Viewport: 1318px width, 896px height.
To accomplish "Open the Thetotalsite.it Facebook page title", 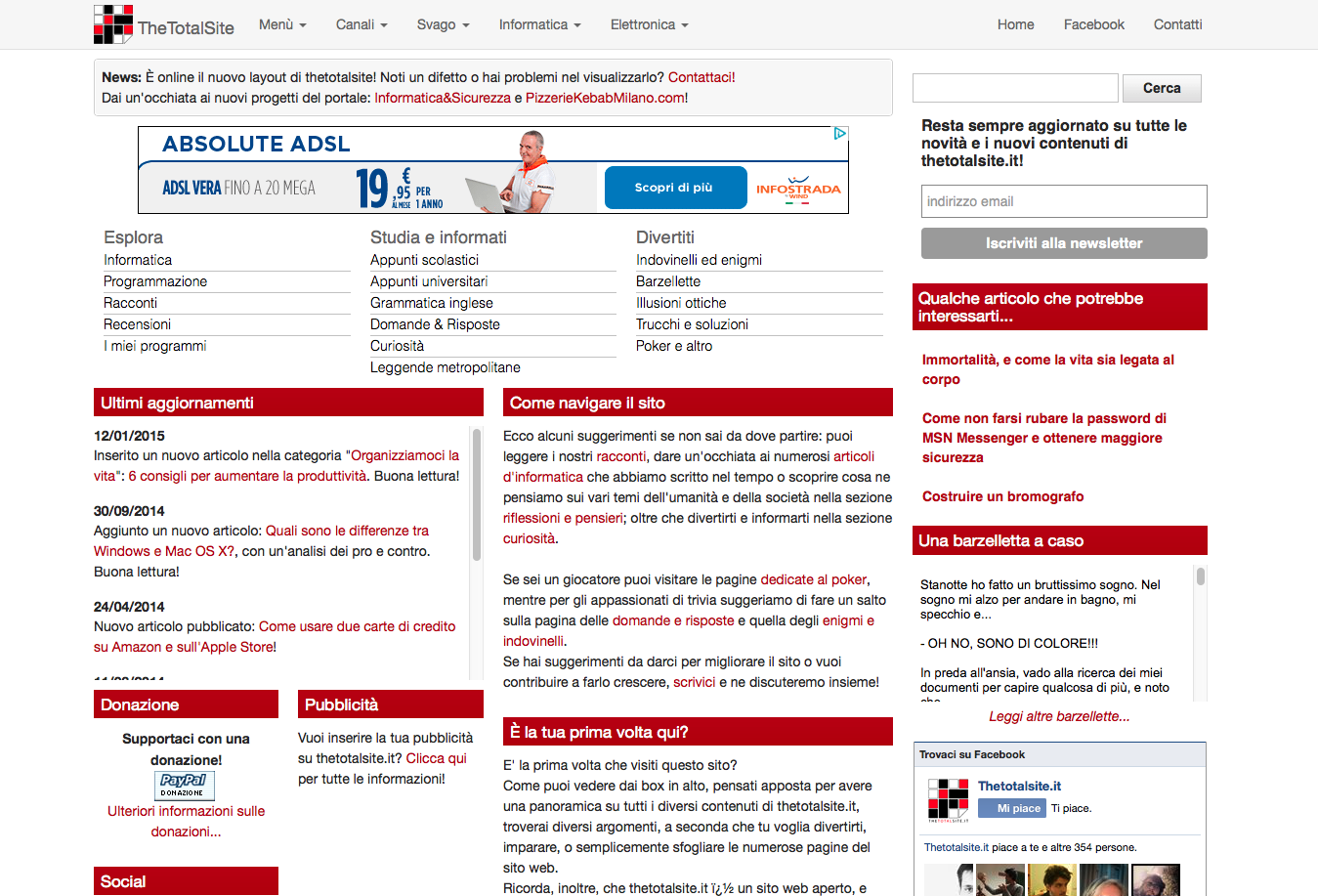I will pos(1019,786).
